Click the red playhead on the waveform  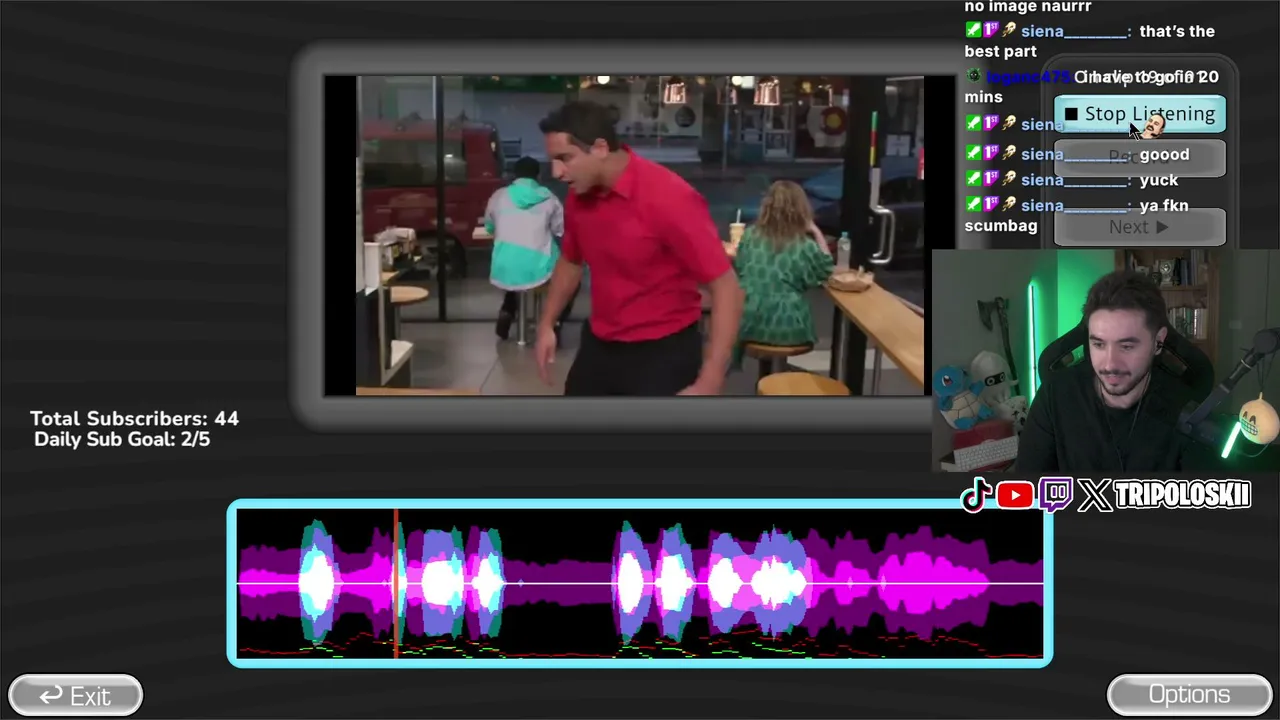coord(396,584)
